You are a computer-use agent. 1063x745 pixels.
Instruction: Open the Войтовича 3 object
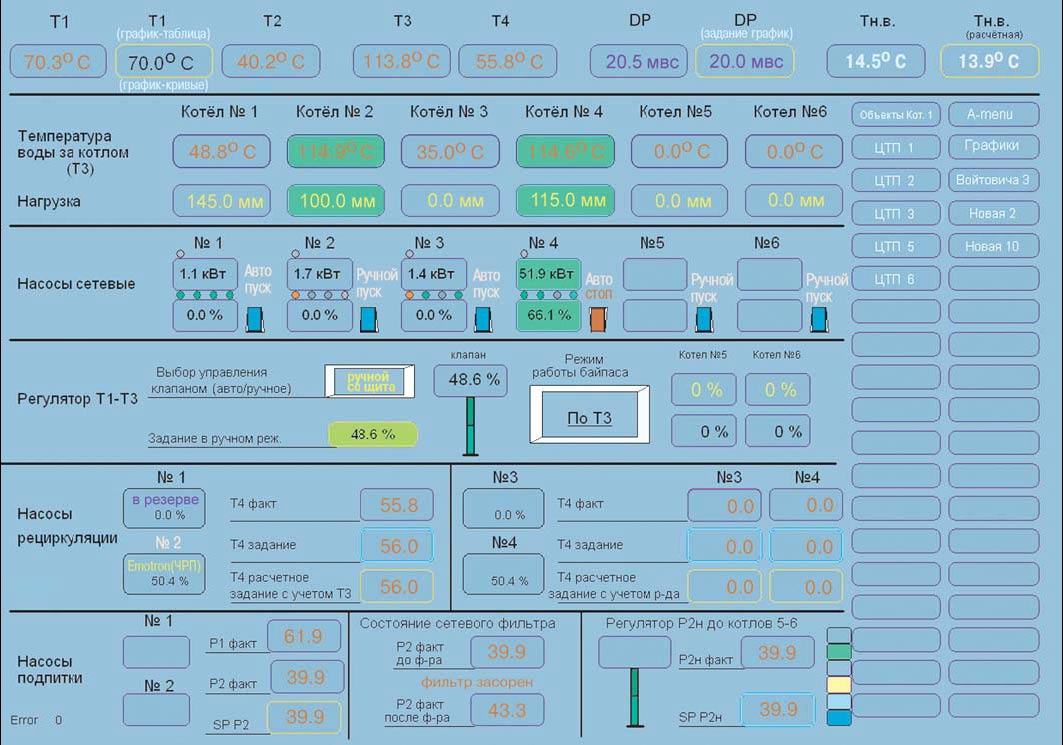coord(991,180)
